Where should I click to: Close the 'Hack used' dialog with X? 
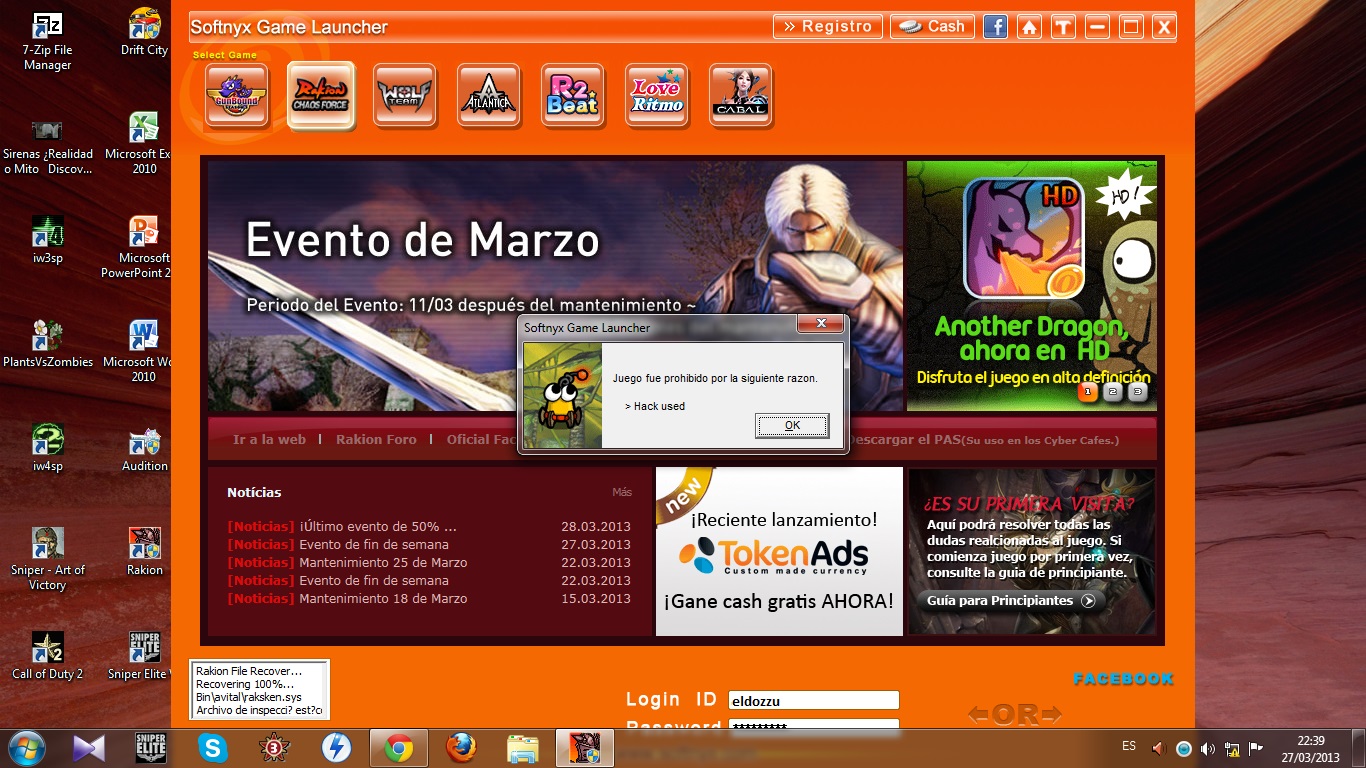[x=821, y=324]
